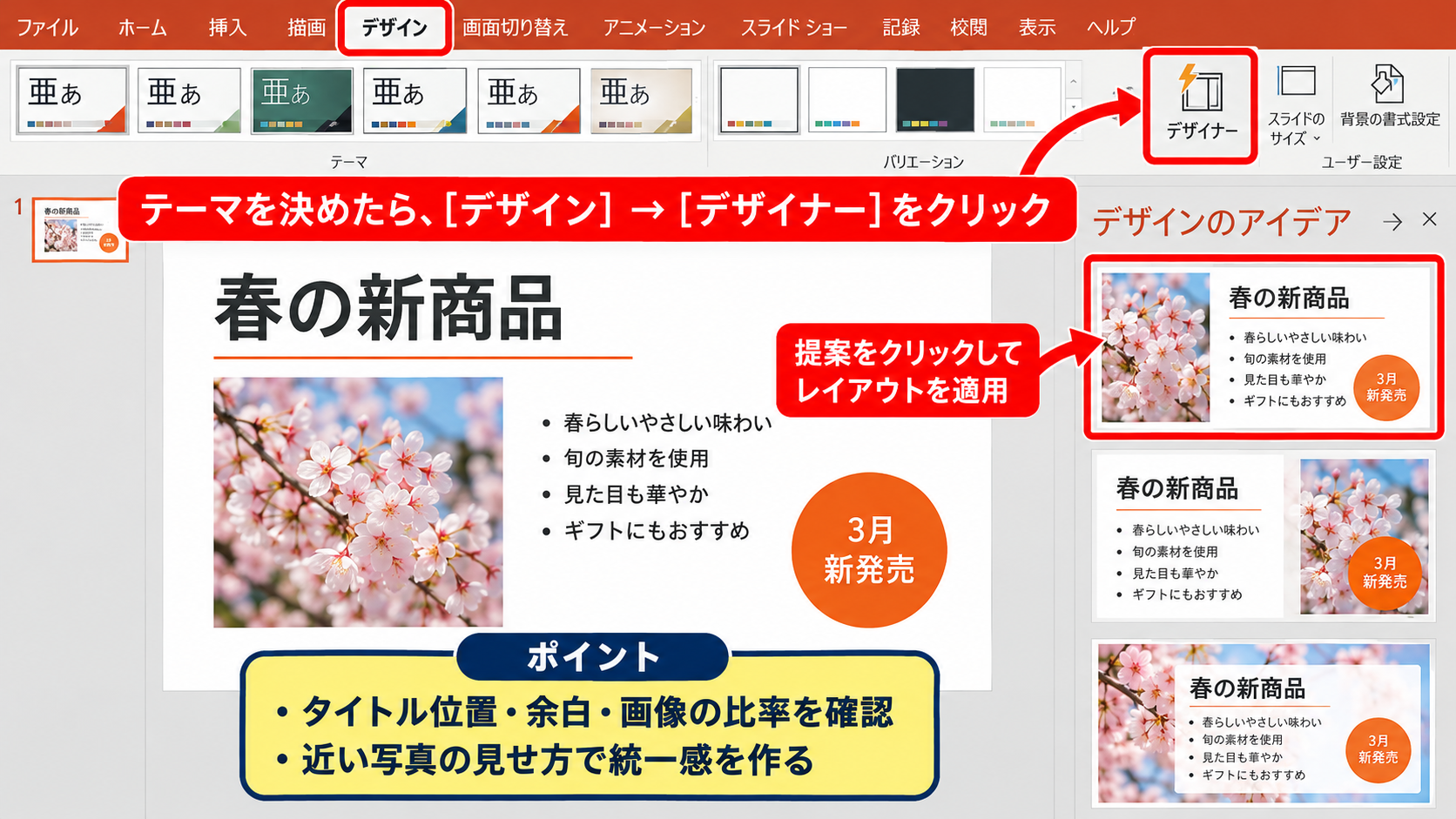Open the Slide Size (スライドのサイズ) dropdown
The image size is (1456, 819).
click(1296, 105)
